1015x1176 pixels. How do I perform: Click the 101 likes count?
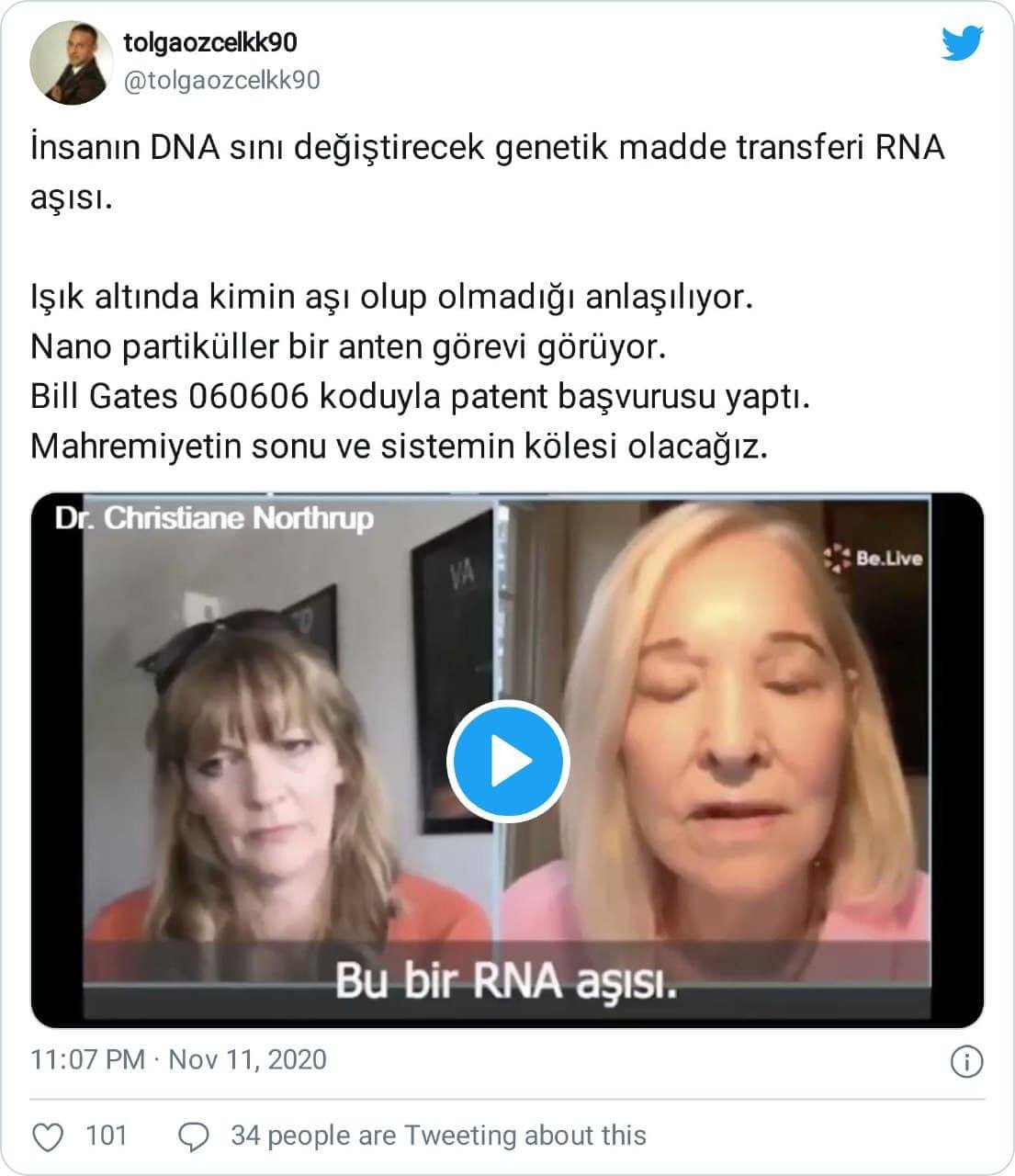[x=106, y=1136]
